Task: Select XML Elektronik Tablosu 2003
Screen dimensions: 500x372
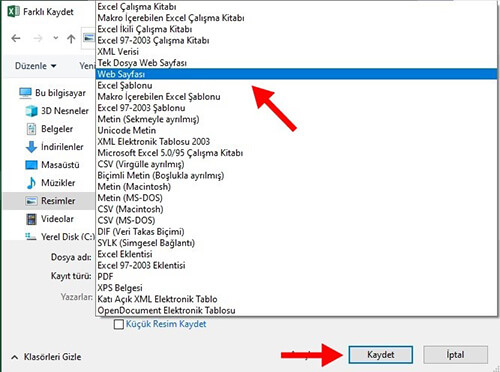Action: [297, 142]
